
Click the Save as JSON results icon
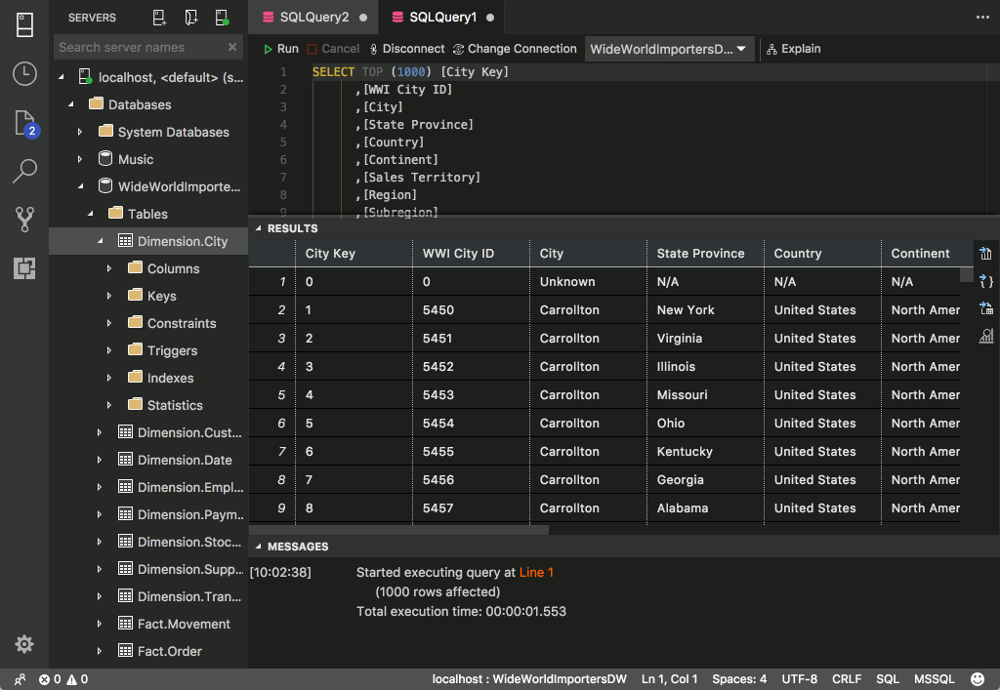[x=985, y=281]
